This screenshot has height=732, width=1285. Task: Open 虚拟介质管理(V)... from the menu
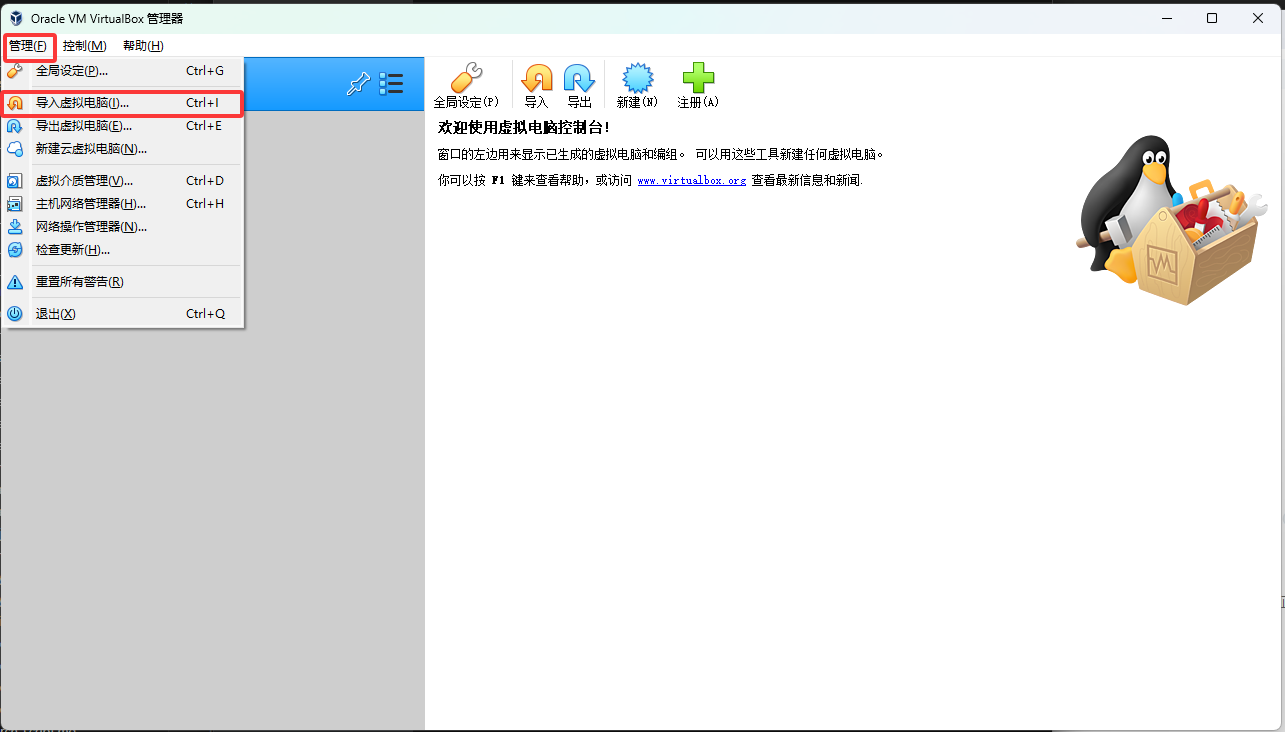click(x=84, y=181)
